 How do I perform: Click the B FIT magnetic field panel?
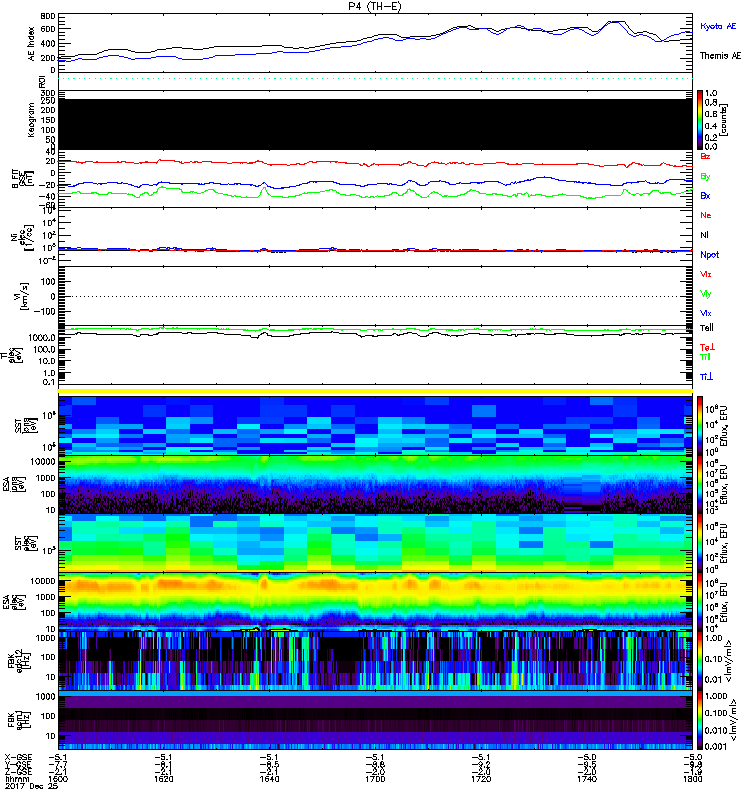point(375,179)
